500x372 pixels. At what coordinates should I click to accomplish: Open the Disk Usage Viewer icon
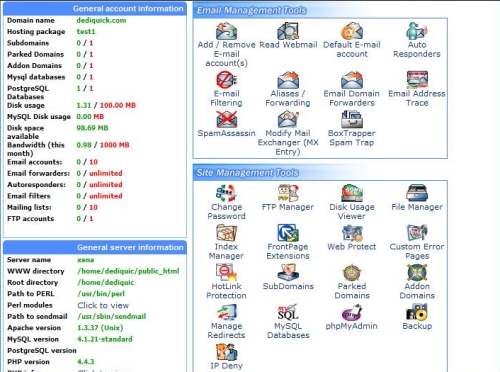coord(352,193)
